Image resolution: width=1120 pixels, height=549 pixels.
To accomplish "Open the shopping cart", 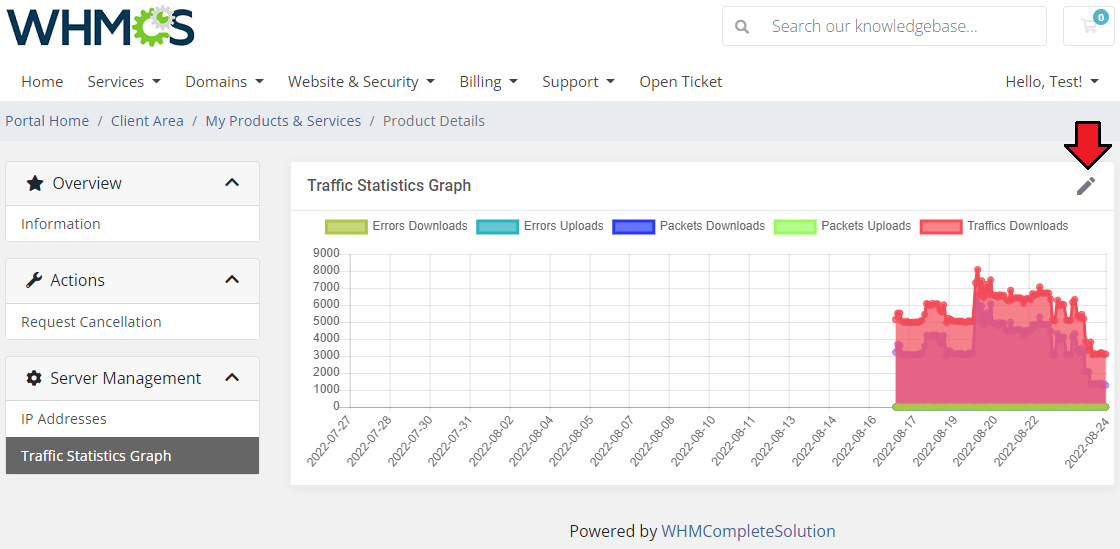I will (x=1089, y=26).
